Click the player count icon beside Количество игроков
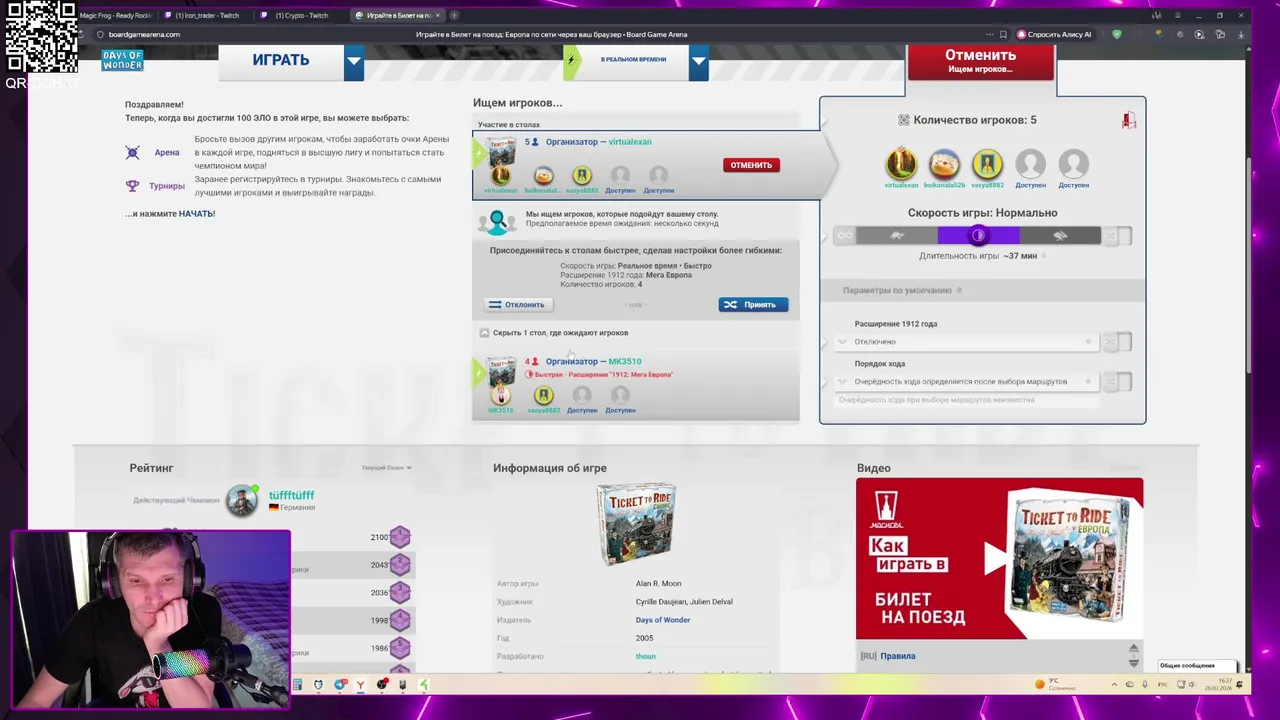 (x=904, y=120)
